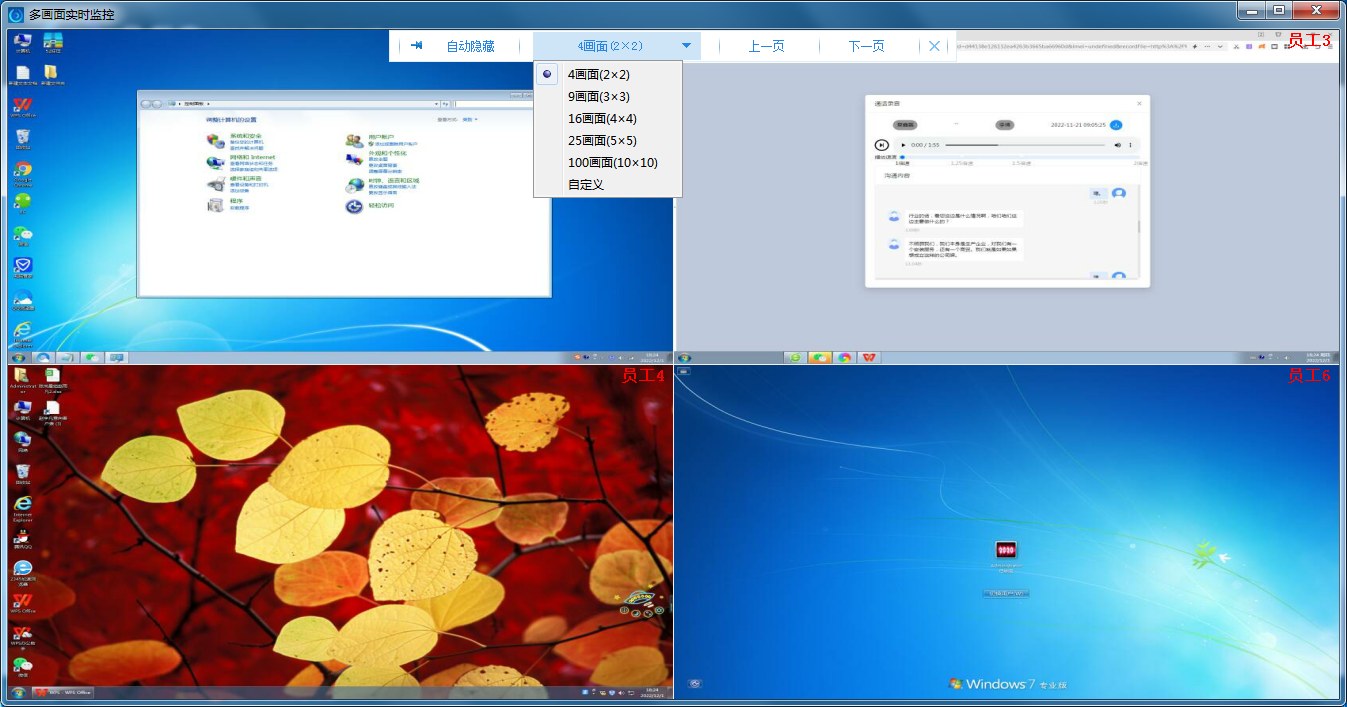Go to 下一页 next page
The width and height of the screenshot is (1347, 707).
[866, 46]
